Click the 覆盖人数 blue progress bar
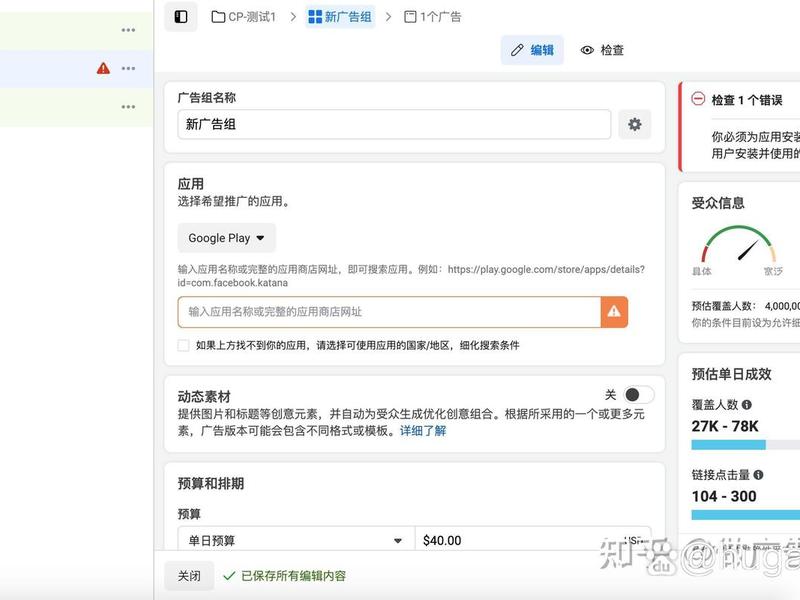This screenshot has width=800, height=600. point(729,445)
